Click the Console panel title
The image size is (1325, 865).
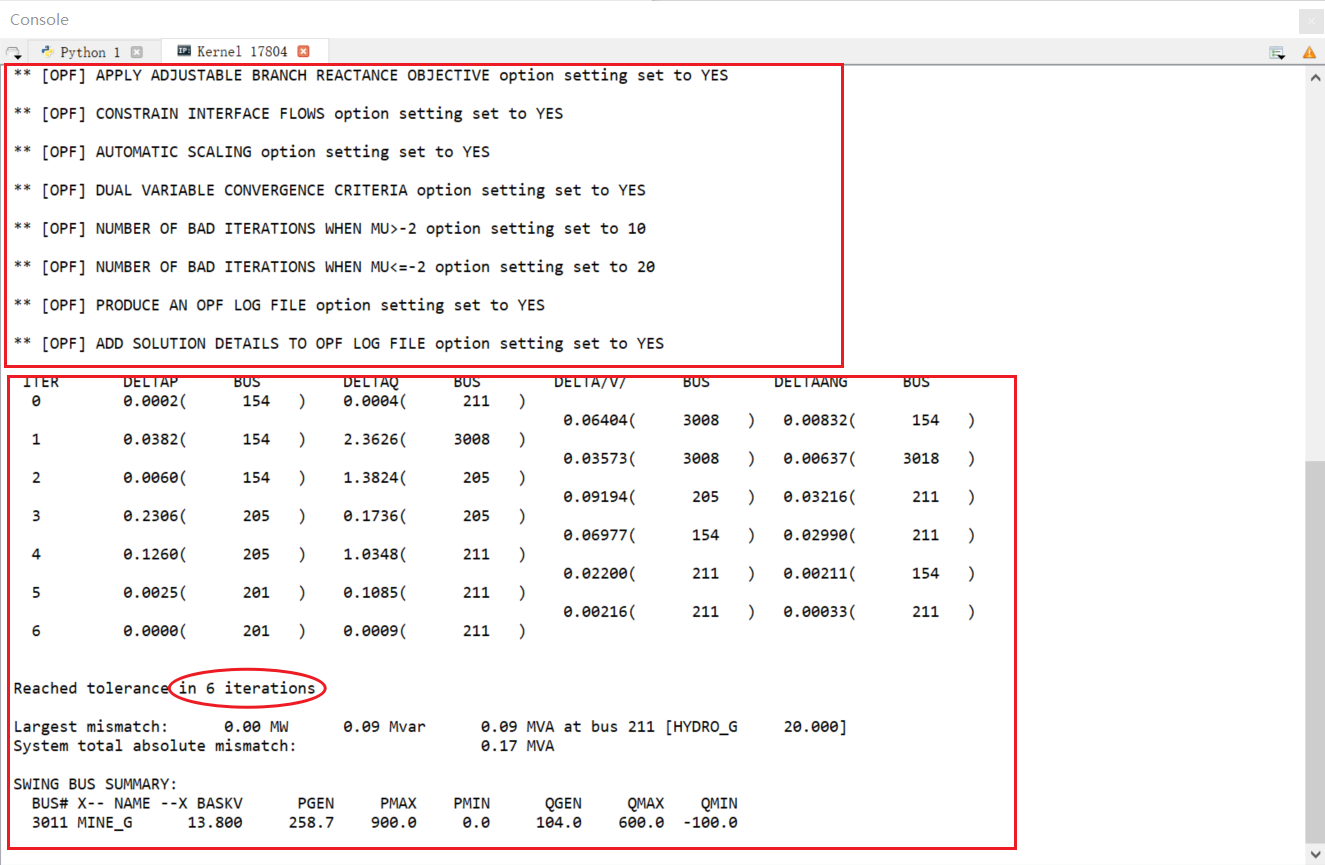coord(38,19)
